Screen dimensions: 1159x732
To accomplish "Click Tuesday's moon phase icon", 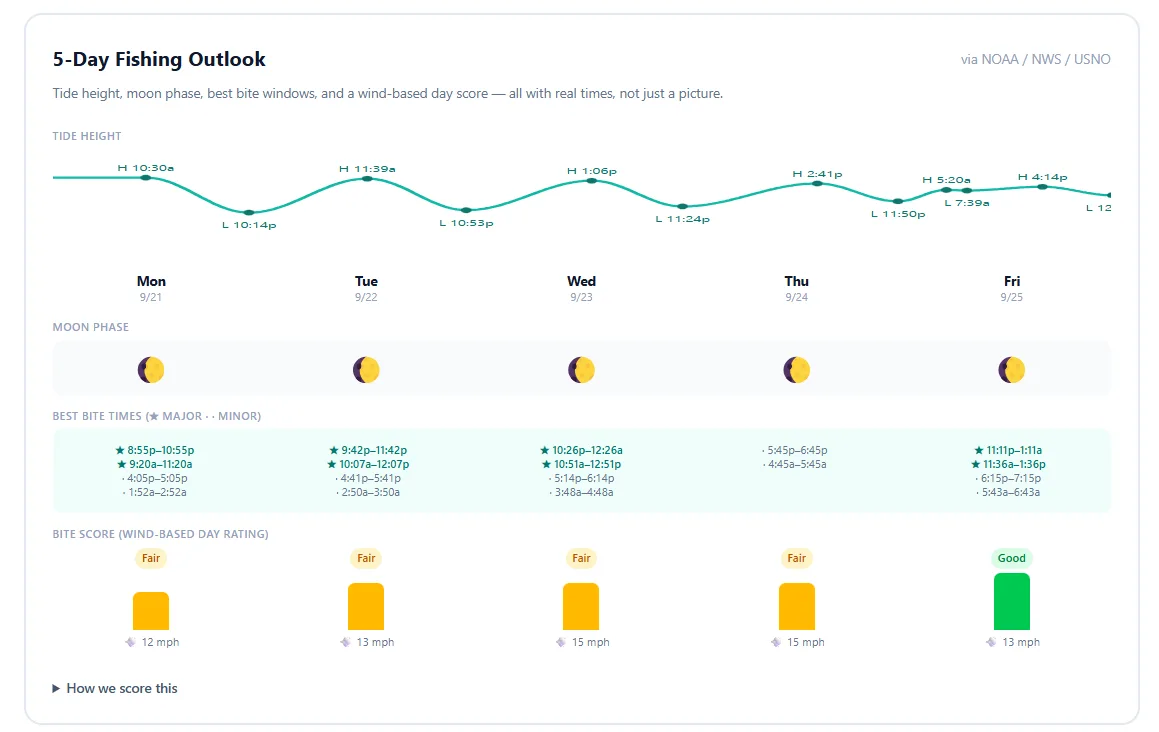I will (x=366, y=370).
